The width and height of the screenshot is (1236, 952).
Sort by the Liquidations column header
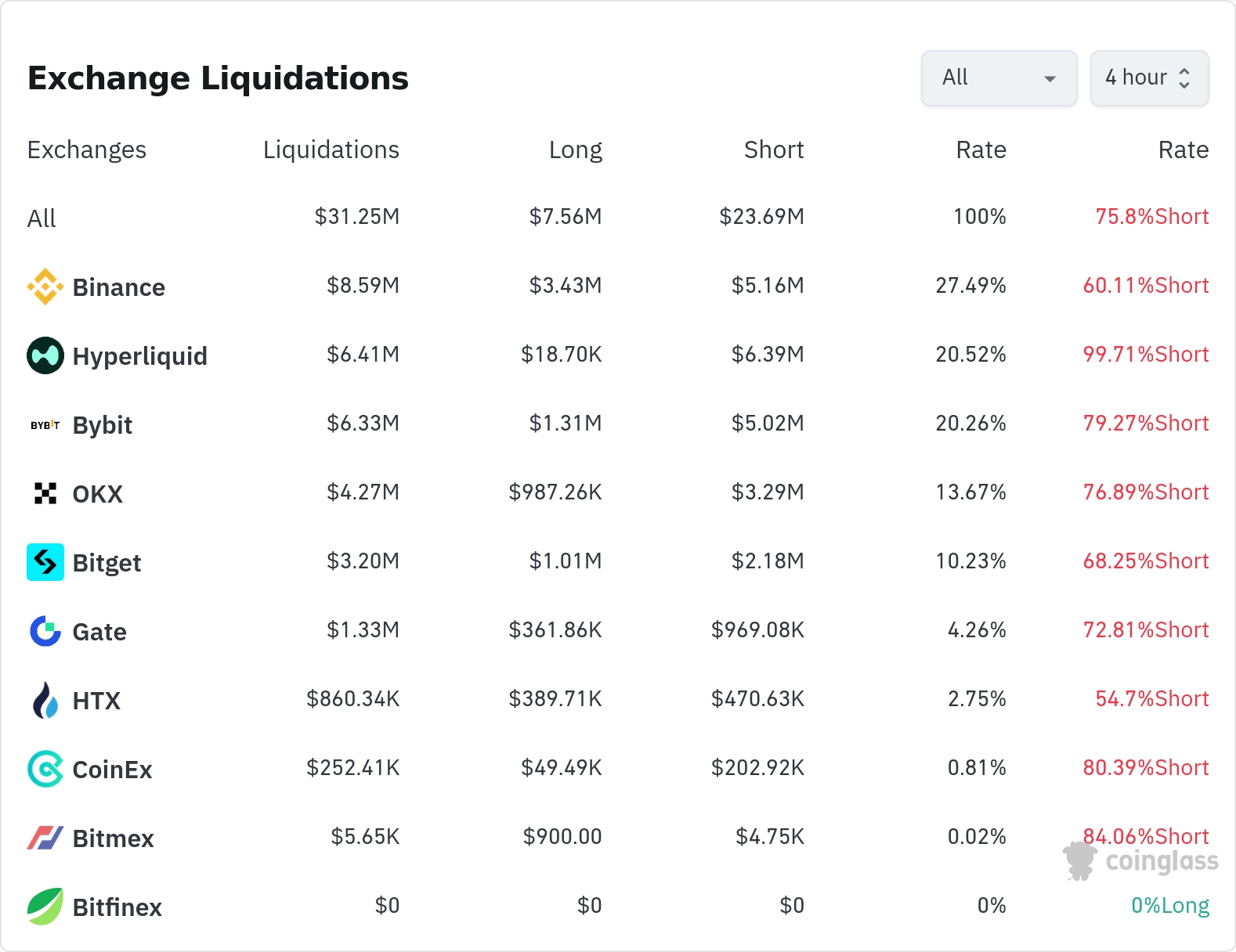coord(331,150)
